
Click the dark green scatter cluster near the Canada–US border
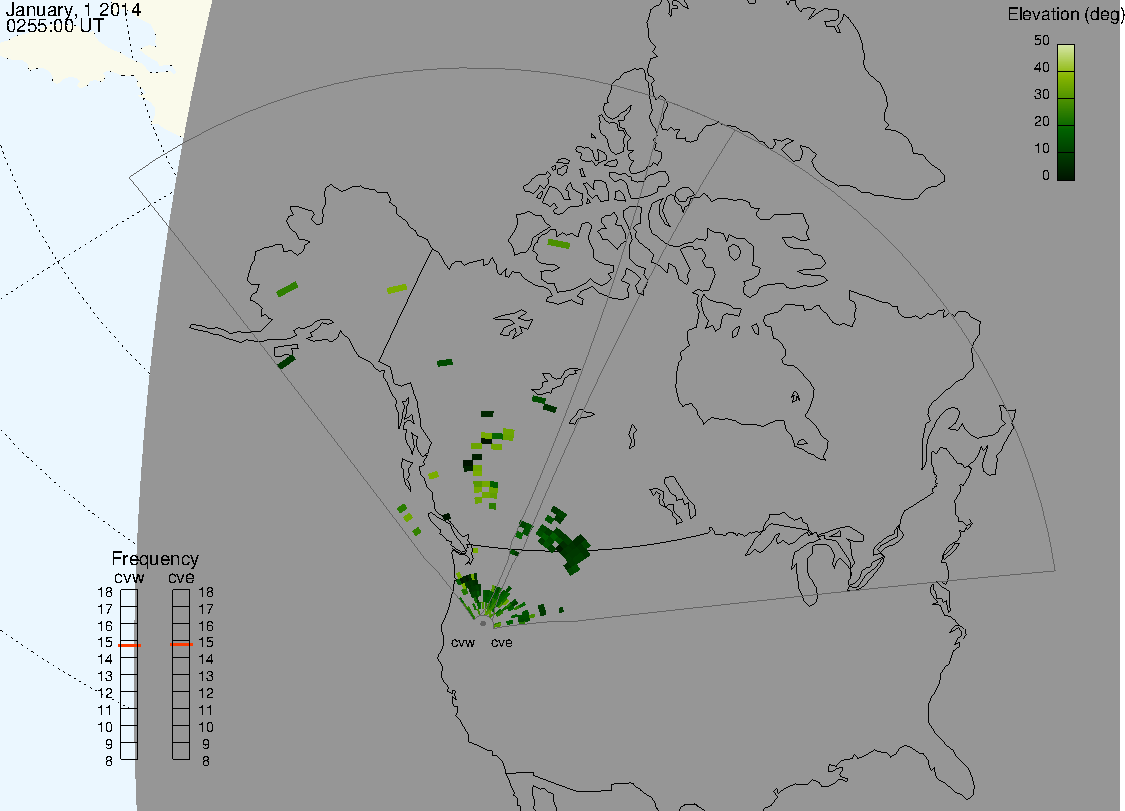(565, 544)
